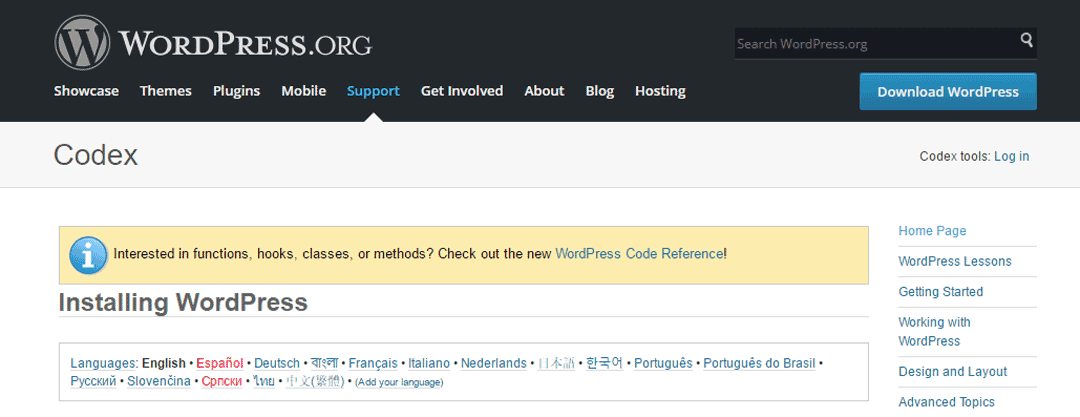The height and width of the screenshot is (417, 1080).
Task: Select the Српски language link
Action: click(x=222, y=381)
